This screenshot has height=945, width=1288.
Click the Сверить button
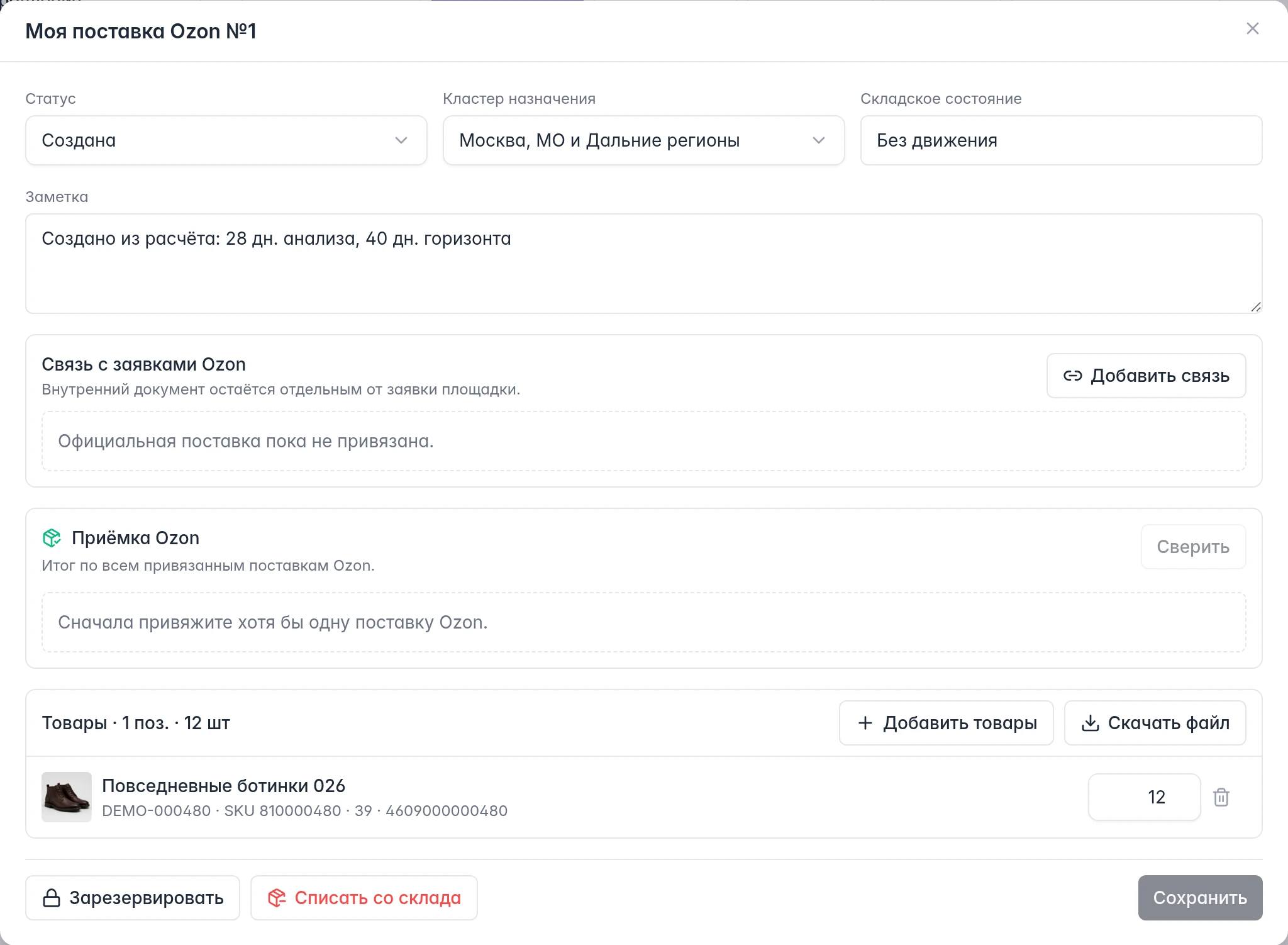pyautogui.click(x=1193, y=547)
